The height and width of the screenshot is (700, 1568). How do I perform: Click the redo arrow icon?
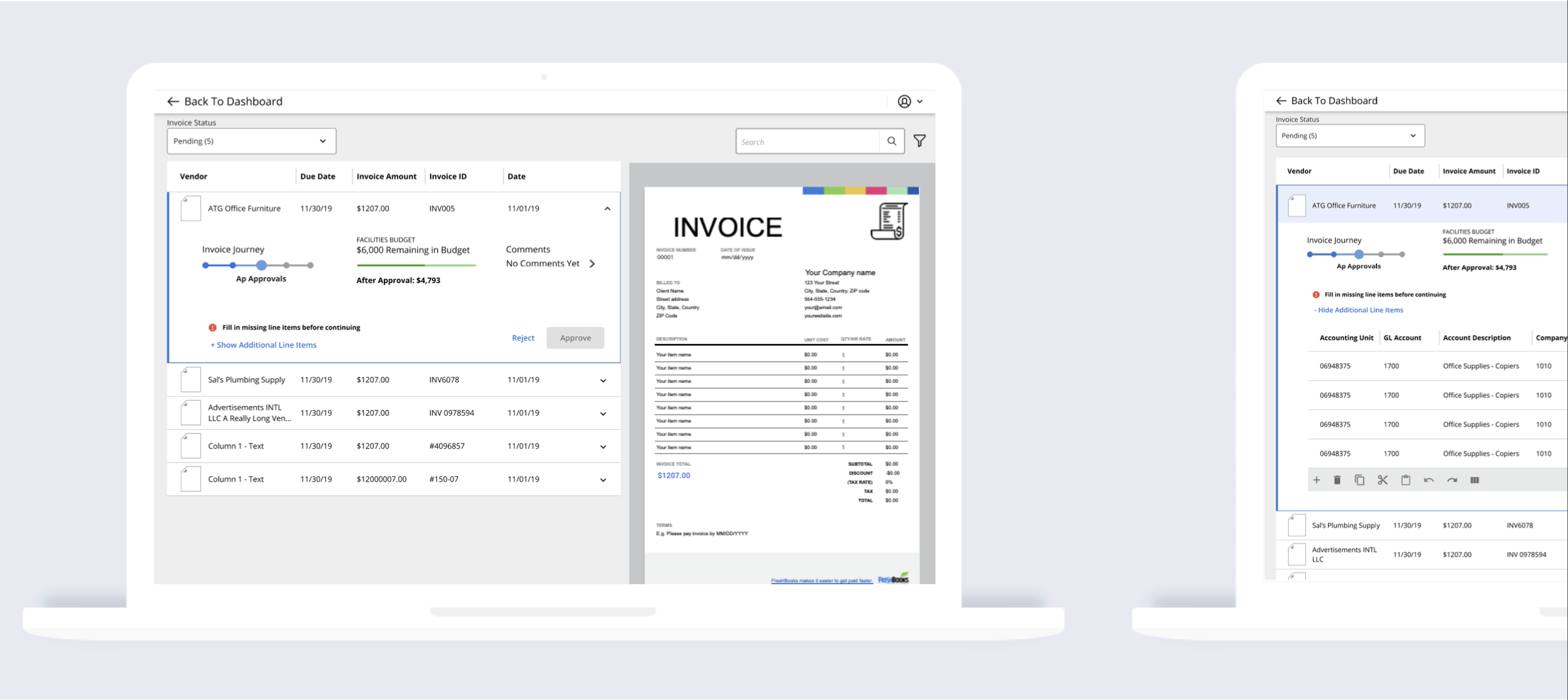1452,480
